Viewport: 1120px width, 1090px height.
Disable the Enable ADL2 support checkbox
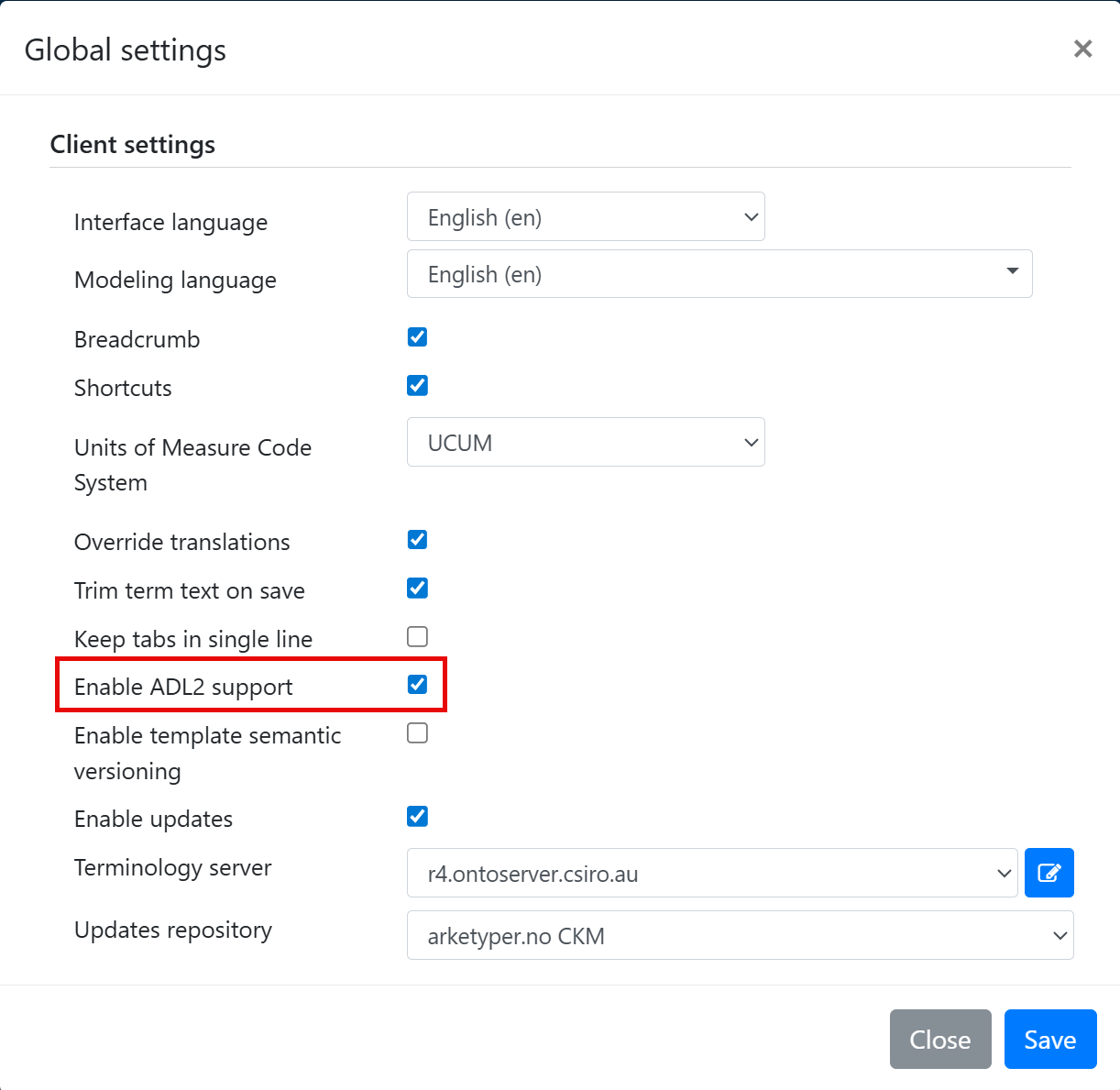pyautogui.click(x=417, y=685)
